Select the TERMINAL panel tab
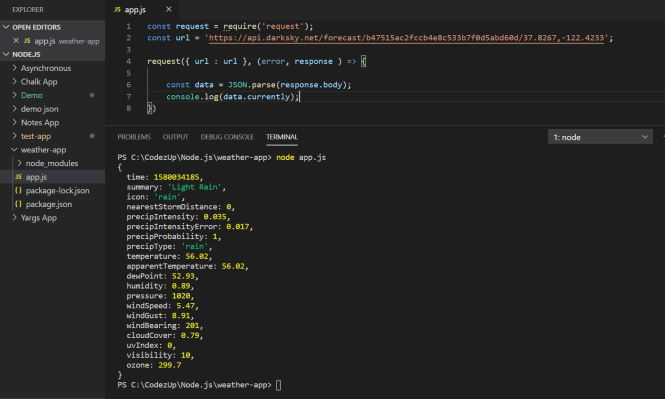The height and width of the screenshot is (399, 665). click(x=282, y=137)
